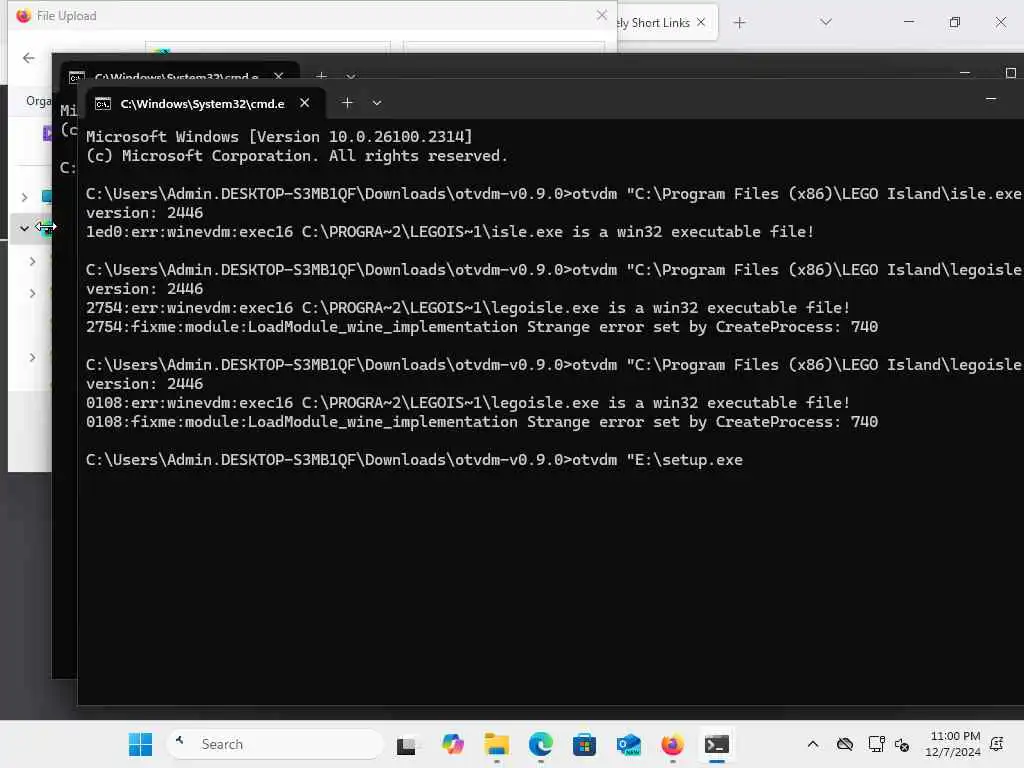Close the background terminal's cmd tab
1024x768 pixels.
(279, 76)
